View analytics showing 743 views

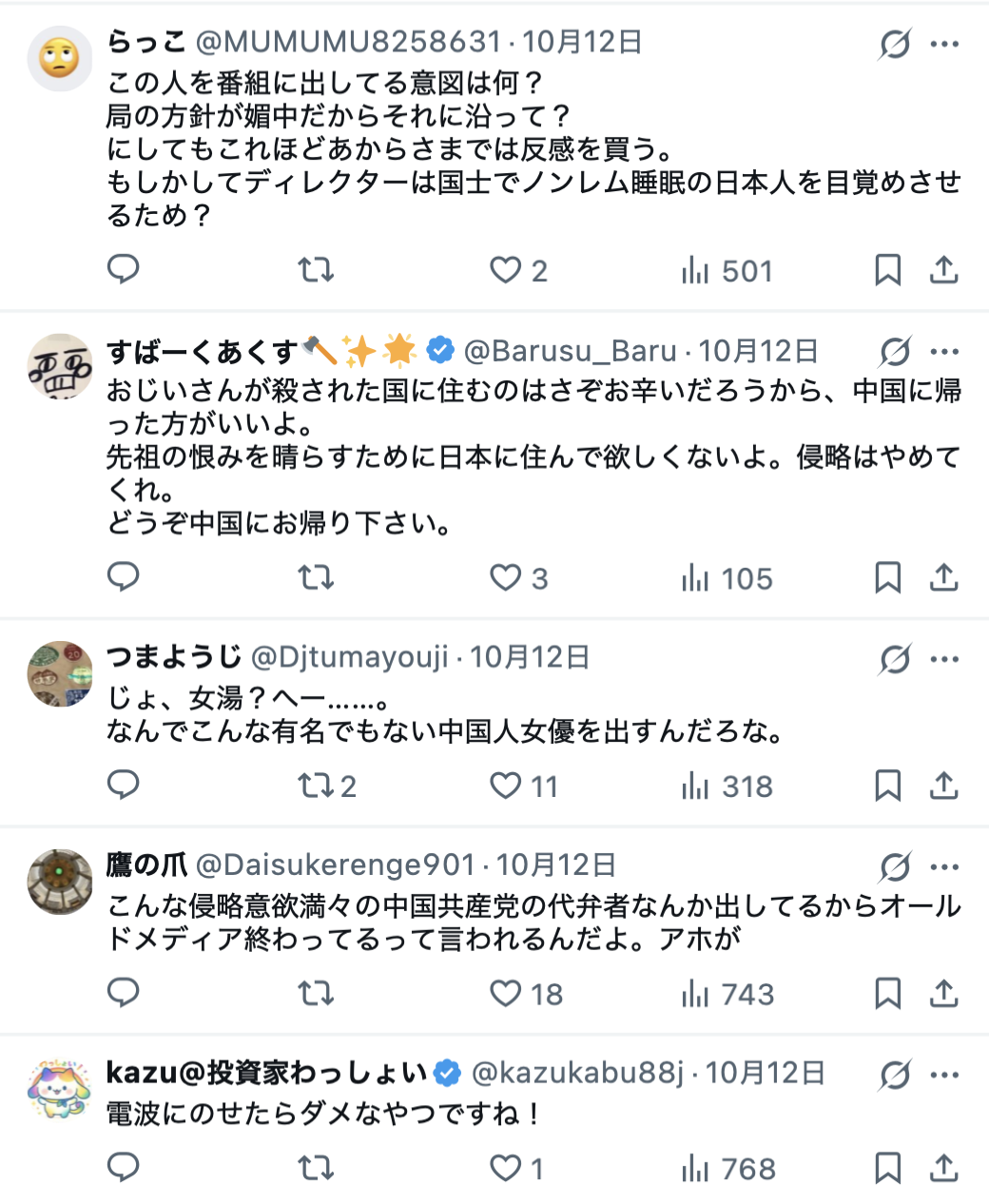727,994
